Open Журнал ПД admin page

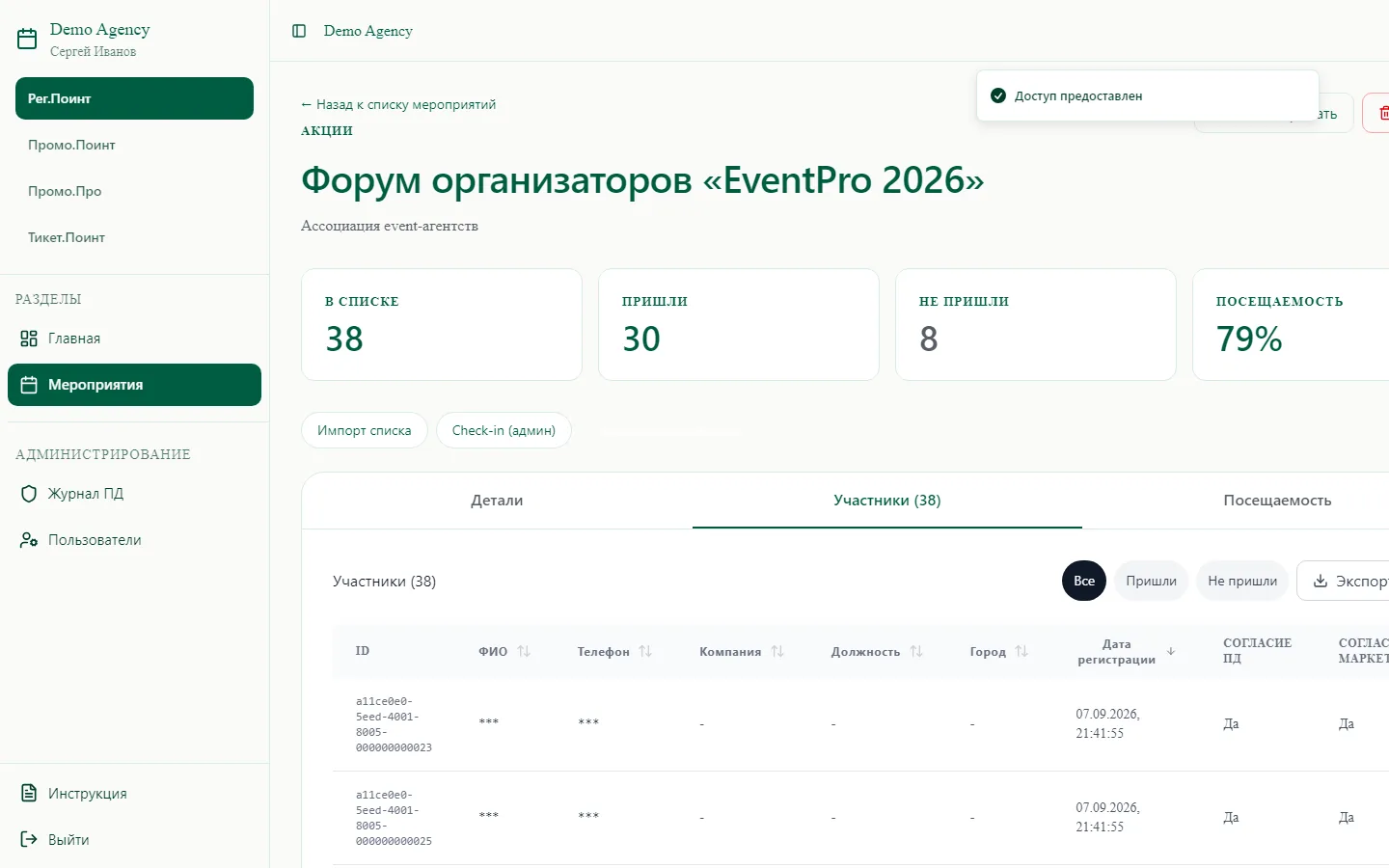(x=134, y=494)
